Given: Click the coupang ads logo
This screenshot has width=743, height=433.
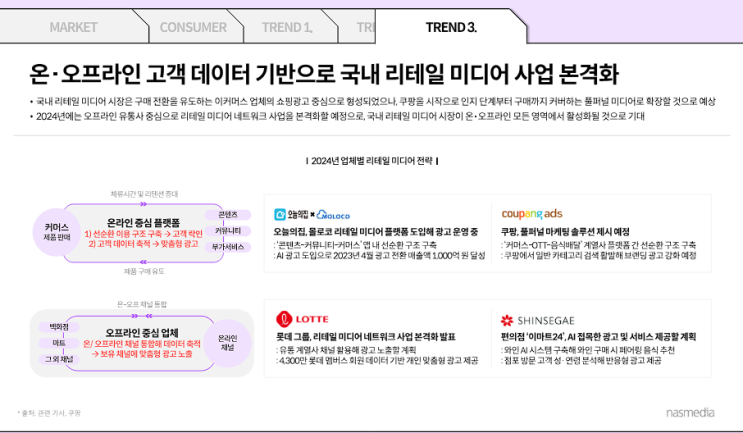Looking at the screenshot, I should pyautogui.click(x=532, y=214).
